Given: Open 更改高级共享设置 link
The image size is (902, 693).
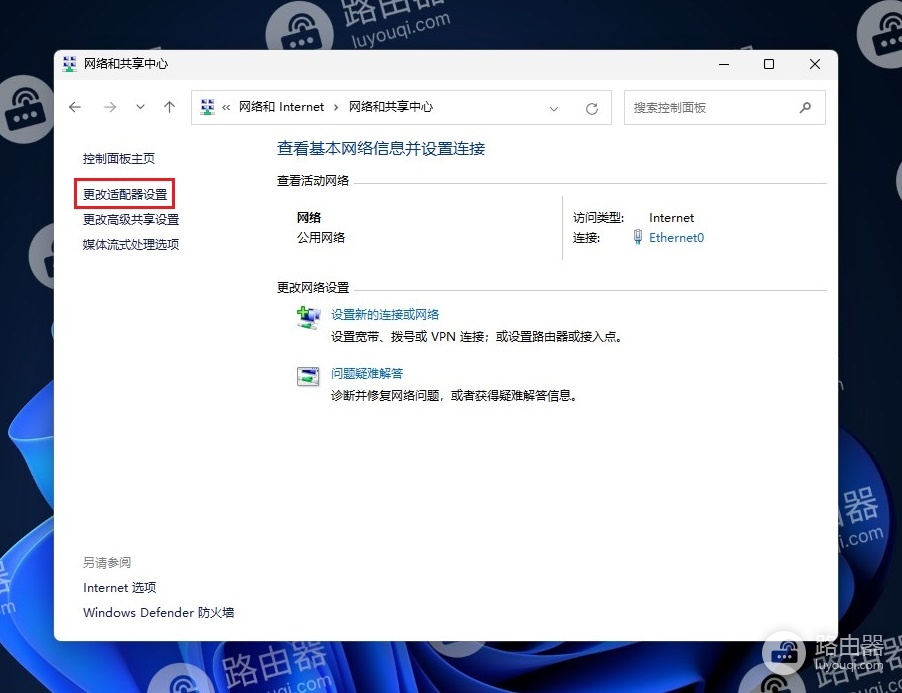Looking at the screenshot, I should pyautogui.click(x=131, y=220).
